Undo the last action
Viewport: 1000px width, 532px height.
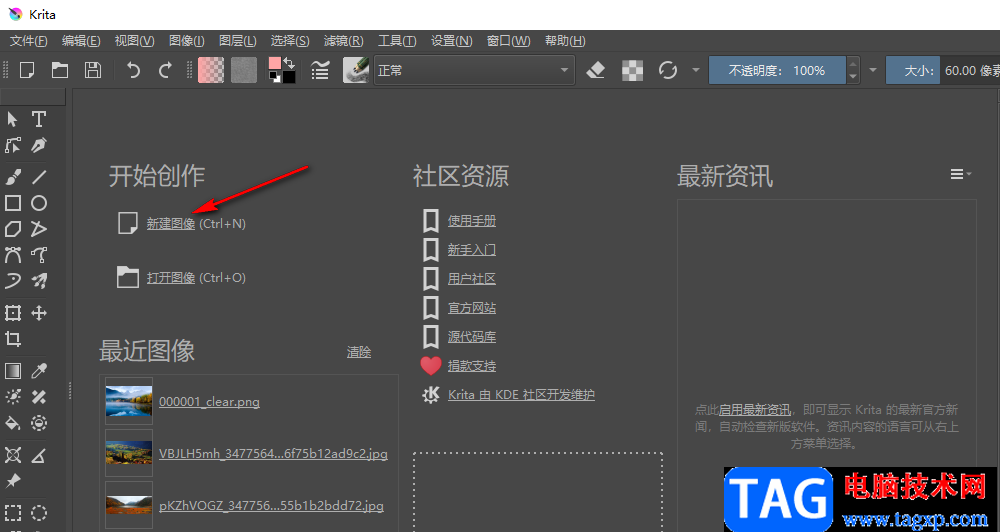click(x=133, y=70)
